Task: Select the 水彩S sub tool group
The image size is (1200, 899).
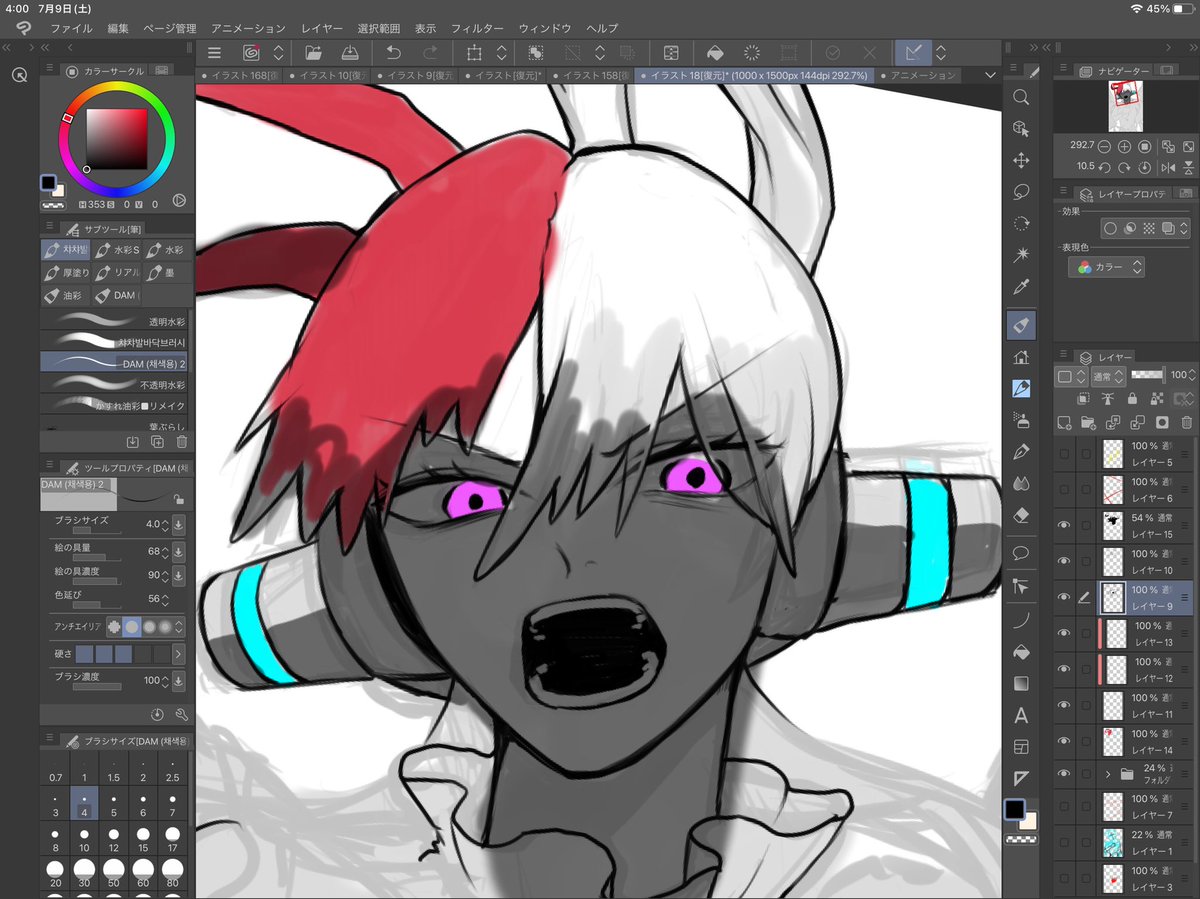Action: 116,249
